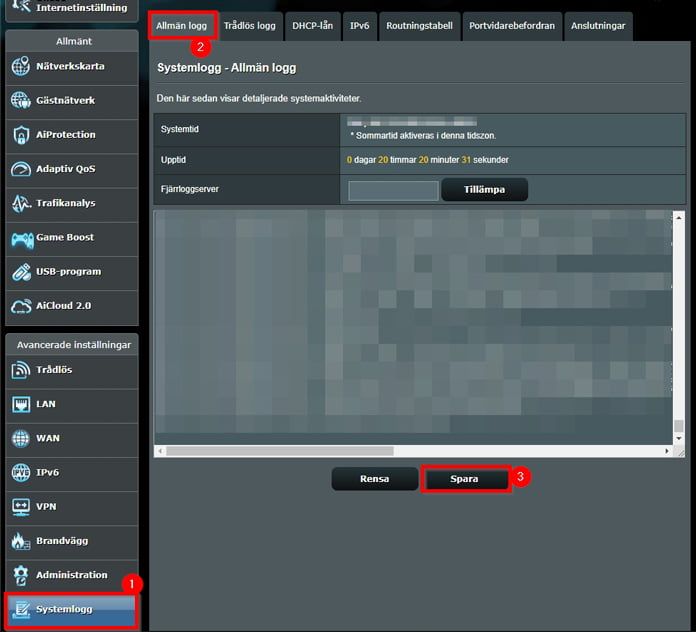
Task: Open the Brandvägg flame icon
Action: (20, 541)
